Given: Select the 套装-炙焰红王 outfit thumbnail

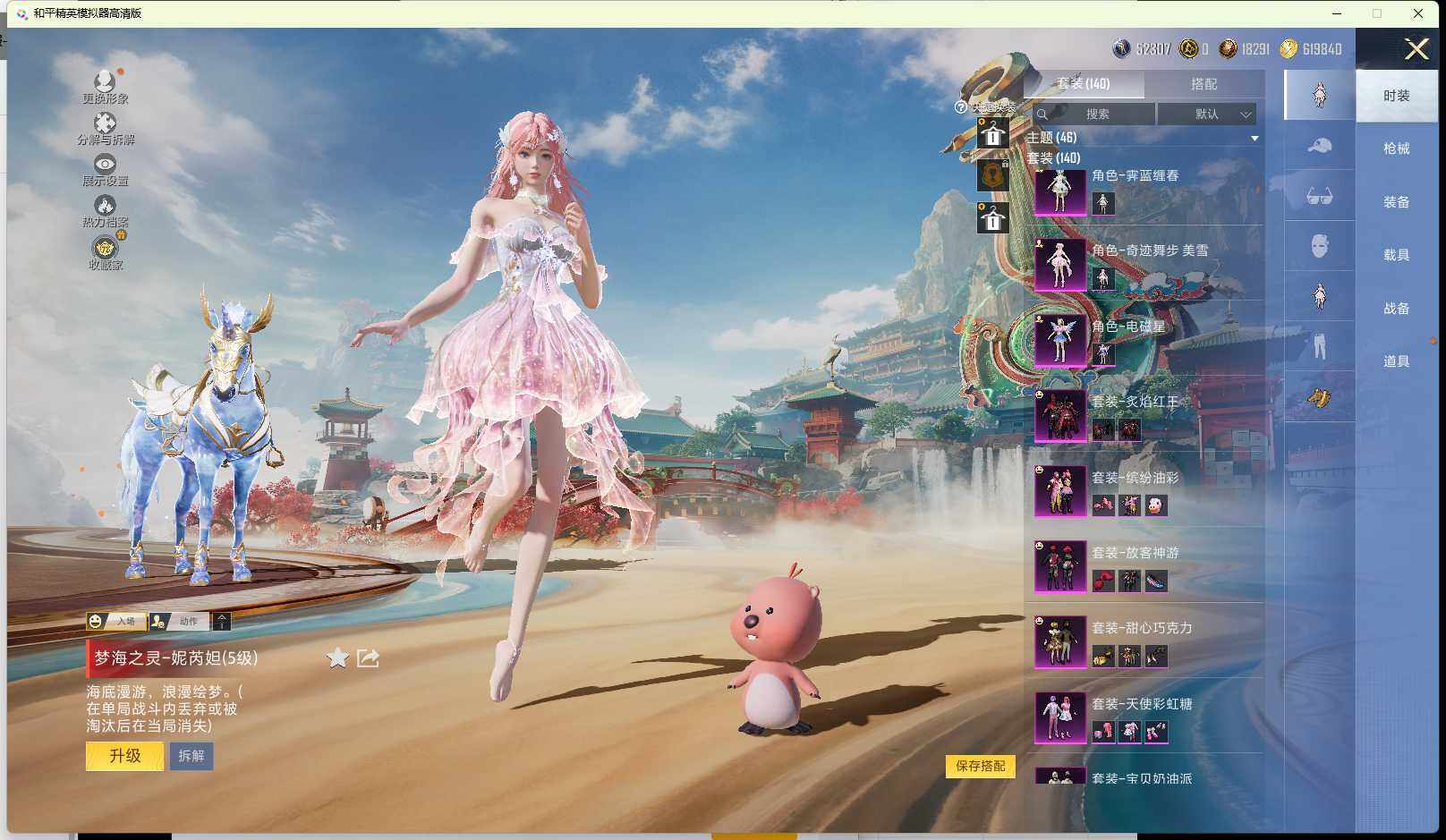Looking at the screenshot, I should tap(1060, 417).
